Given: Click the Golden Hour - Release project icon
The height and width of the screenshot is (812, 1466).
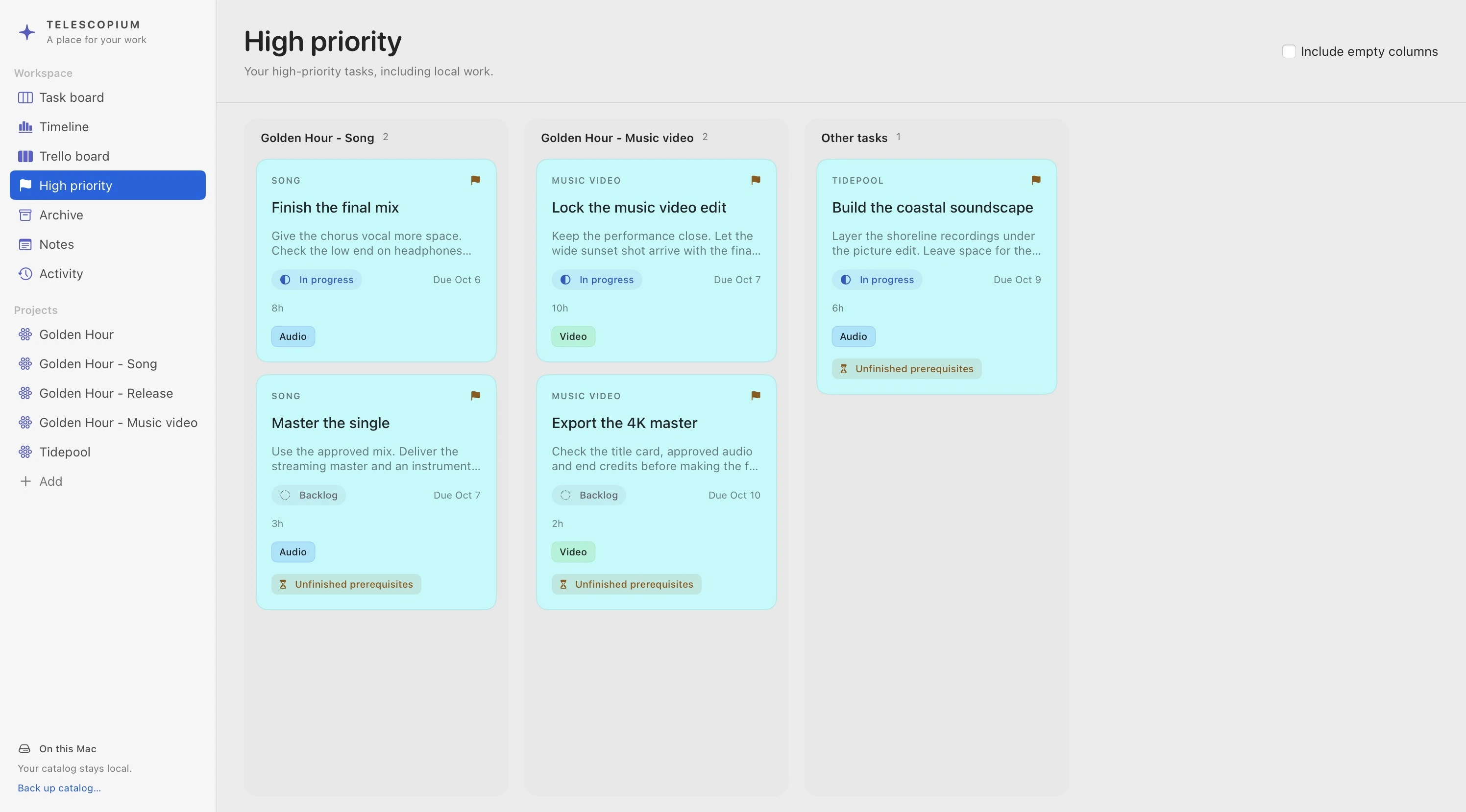Looking at the screenshot, I should tap(25, 393).
